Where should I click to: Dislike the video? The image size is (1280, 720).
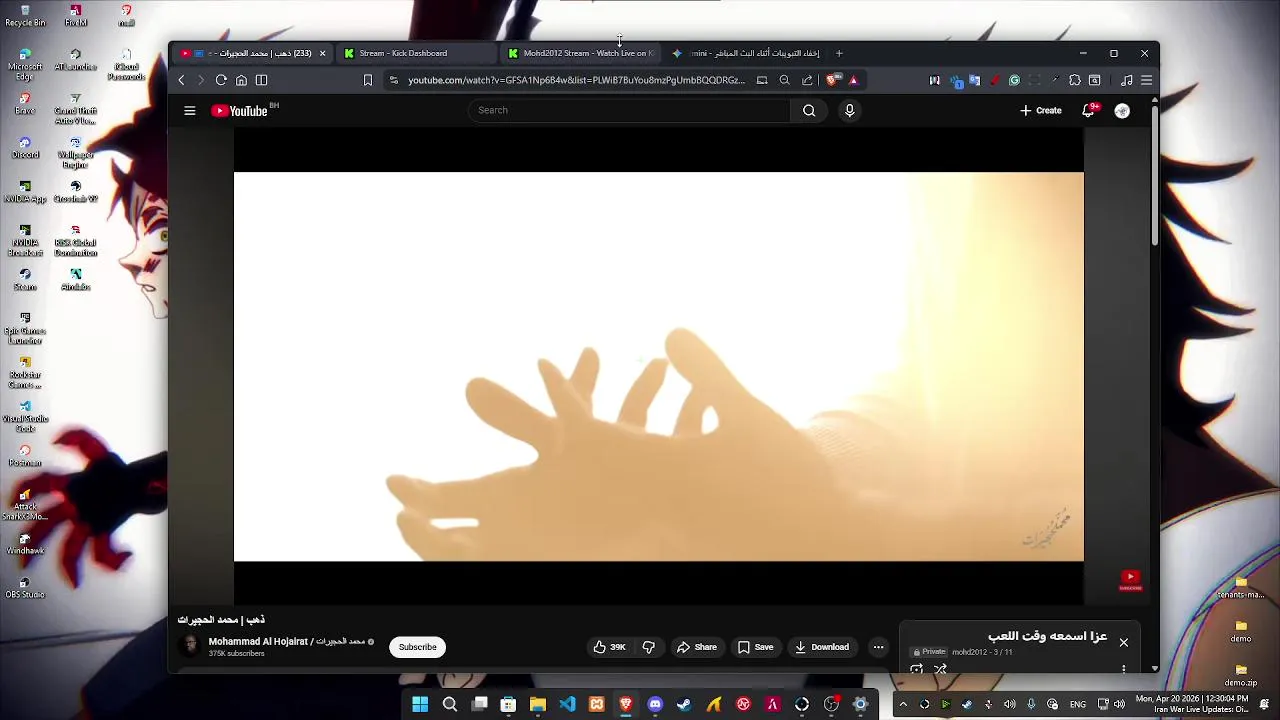pyautogui.click(x=648, y=647)
